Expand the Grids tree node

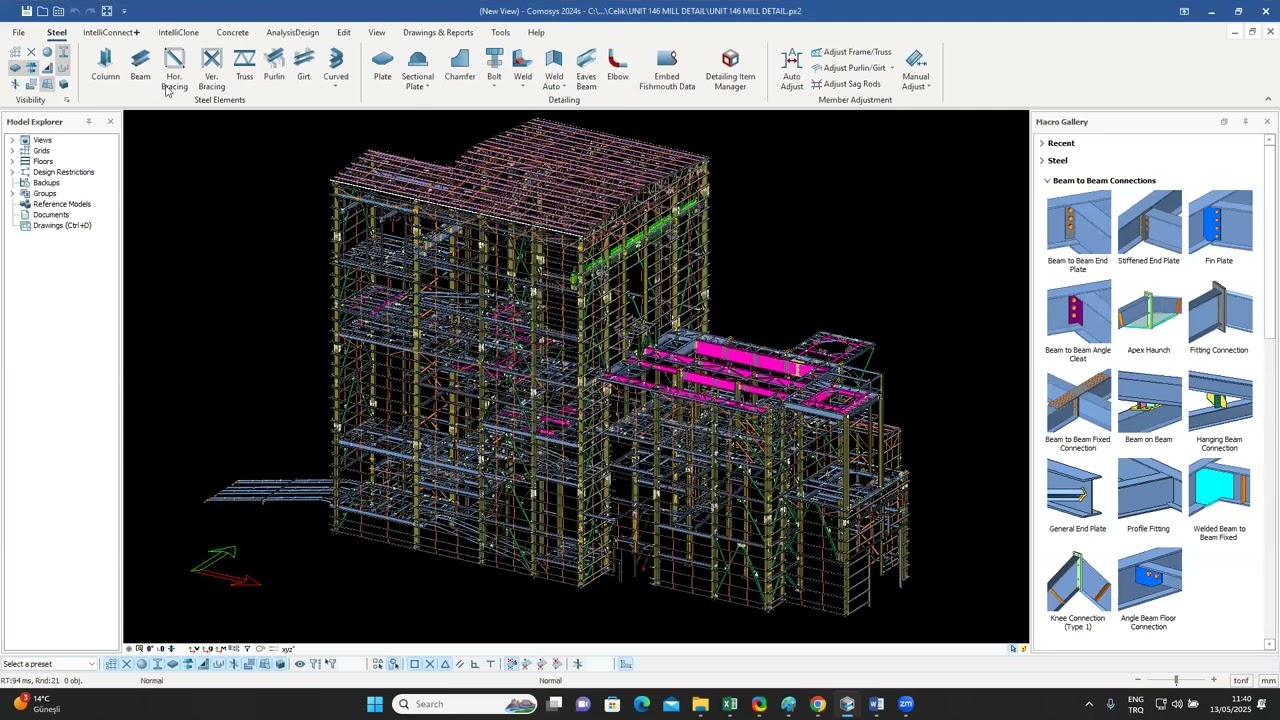(x=12, y=151)
